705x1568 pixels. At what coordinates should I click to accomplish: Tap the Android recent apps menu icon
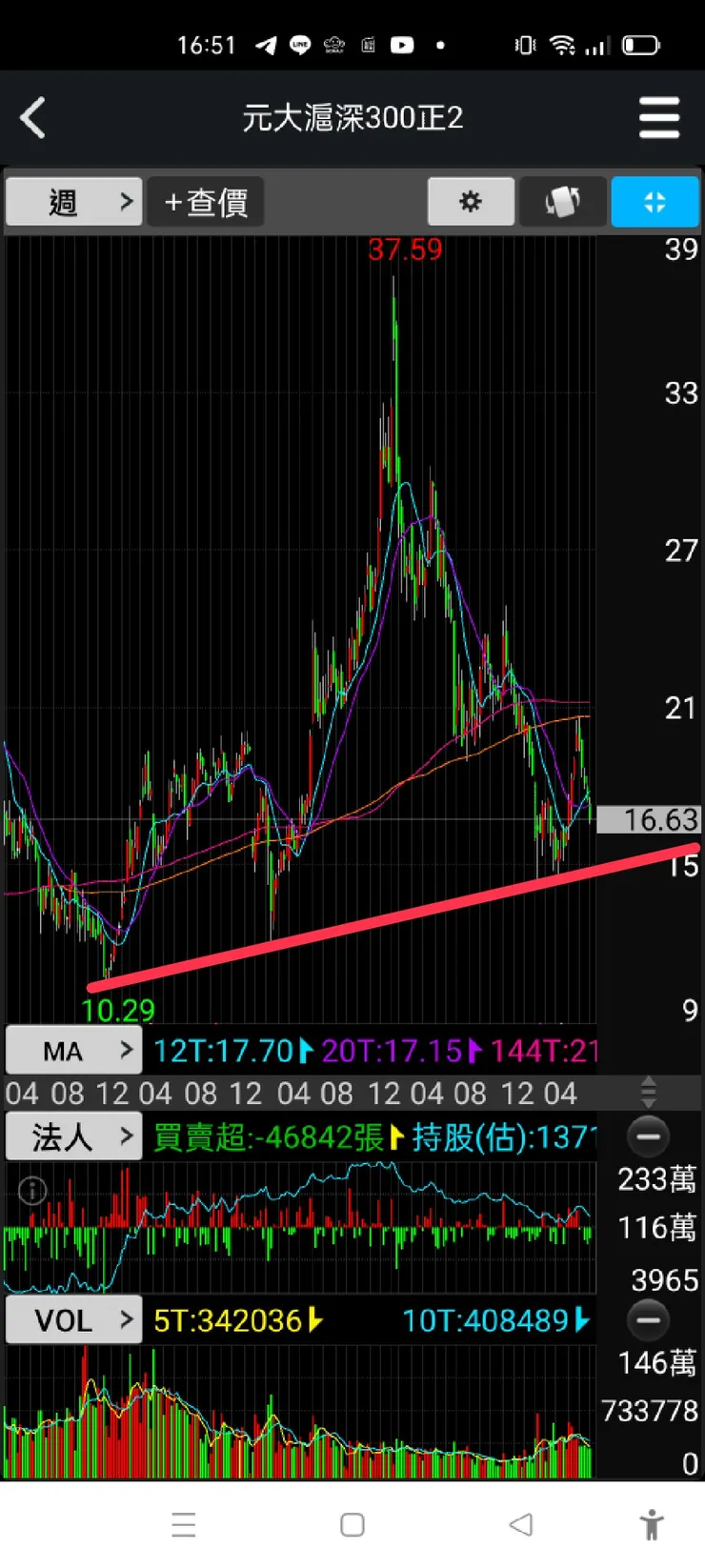click(x=184, y=1524)
